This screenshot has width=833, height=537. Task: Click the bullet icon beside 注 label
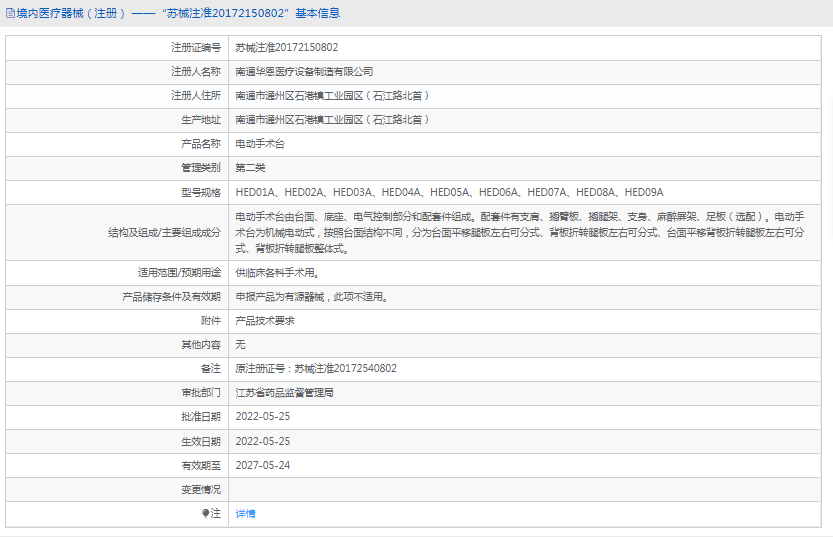[x=206, y=513]
